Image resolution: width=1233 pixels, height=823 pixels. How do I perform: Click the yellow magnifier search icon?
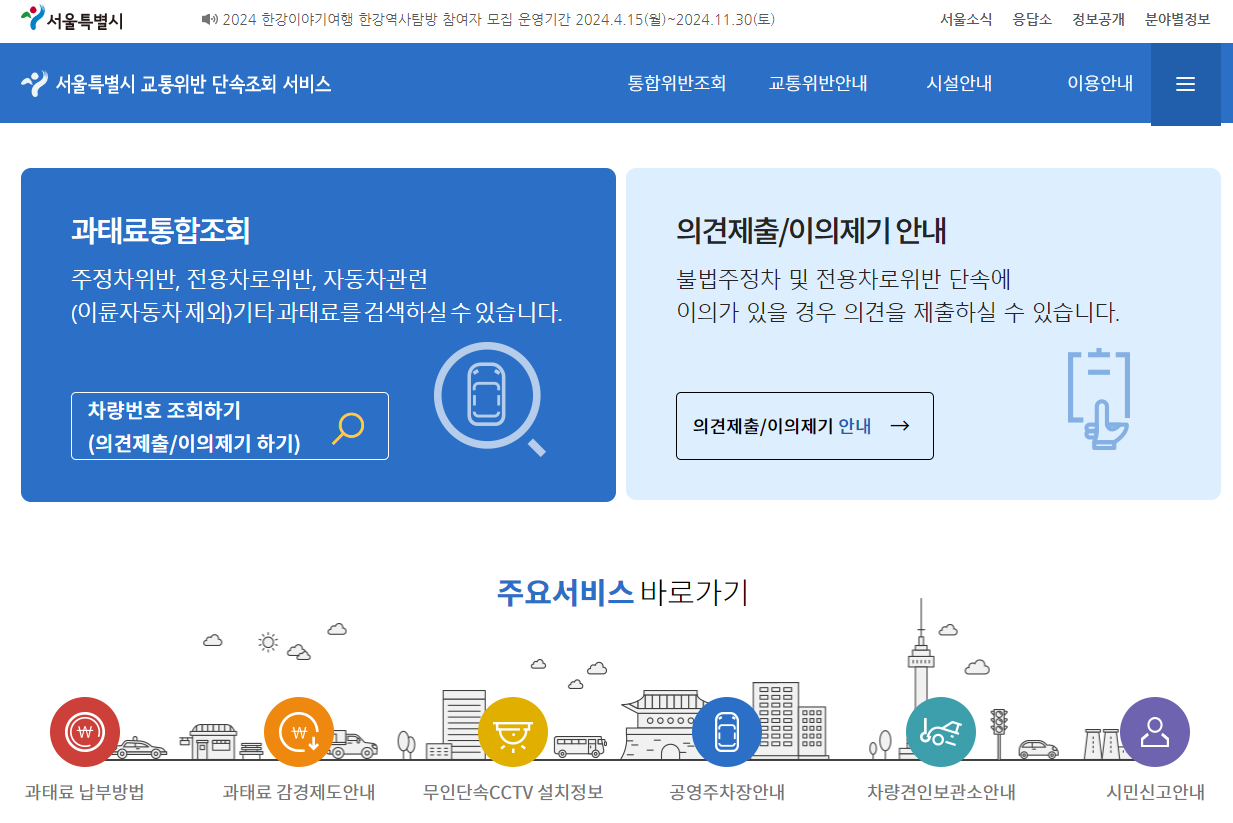point(347,427)
